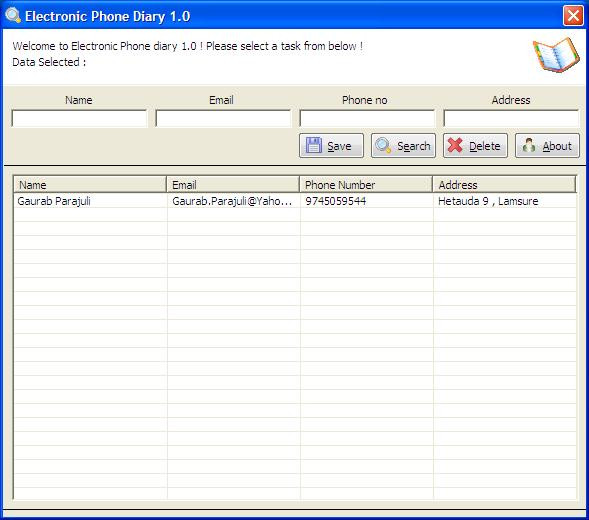Image resolution: width=589 pixels, height=520 pixels.
Task: Click the Save button label
Action: 339,146
